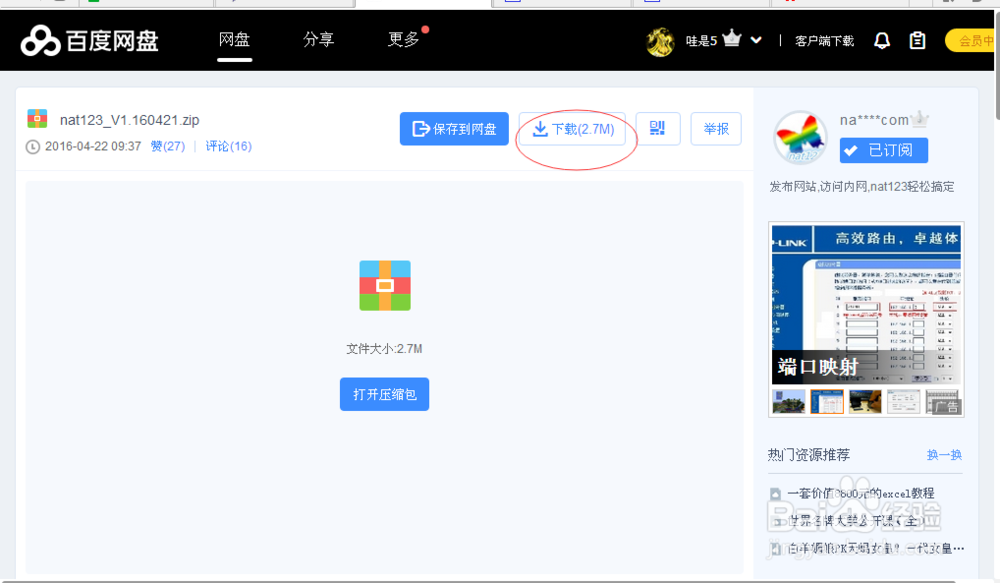The image size is (1000, 583).
Task: Open the excel教程 recommended resource
Action: [860, 493]
